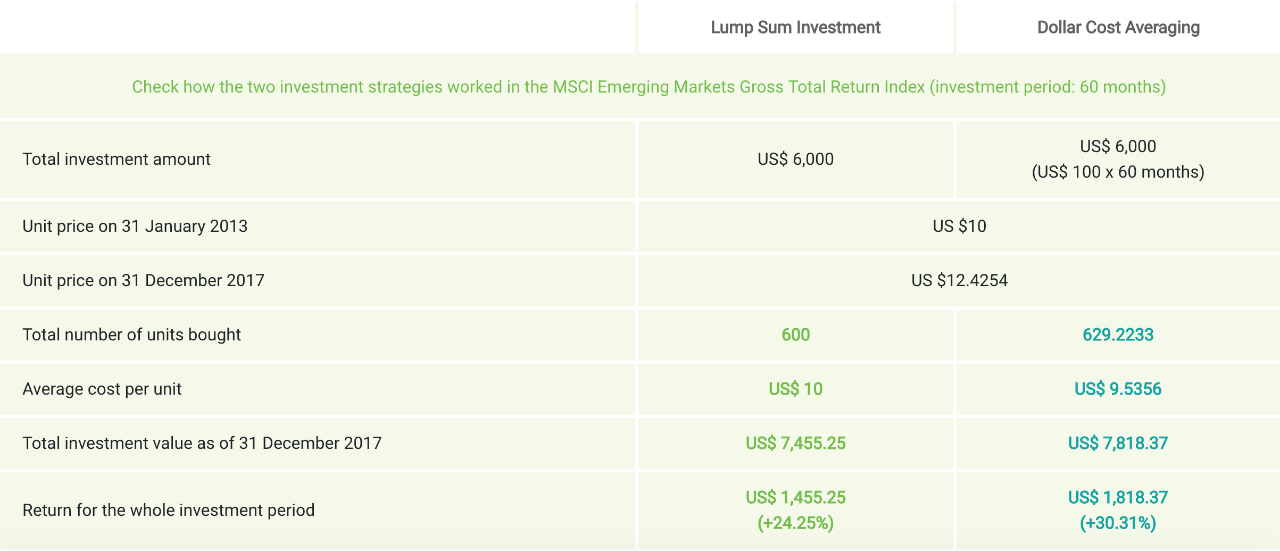The height and width of the screenshot is (551, 1280).
Task: Click the Dollar Cost Averaging column header
Action: (x=1118, y=28)
